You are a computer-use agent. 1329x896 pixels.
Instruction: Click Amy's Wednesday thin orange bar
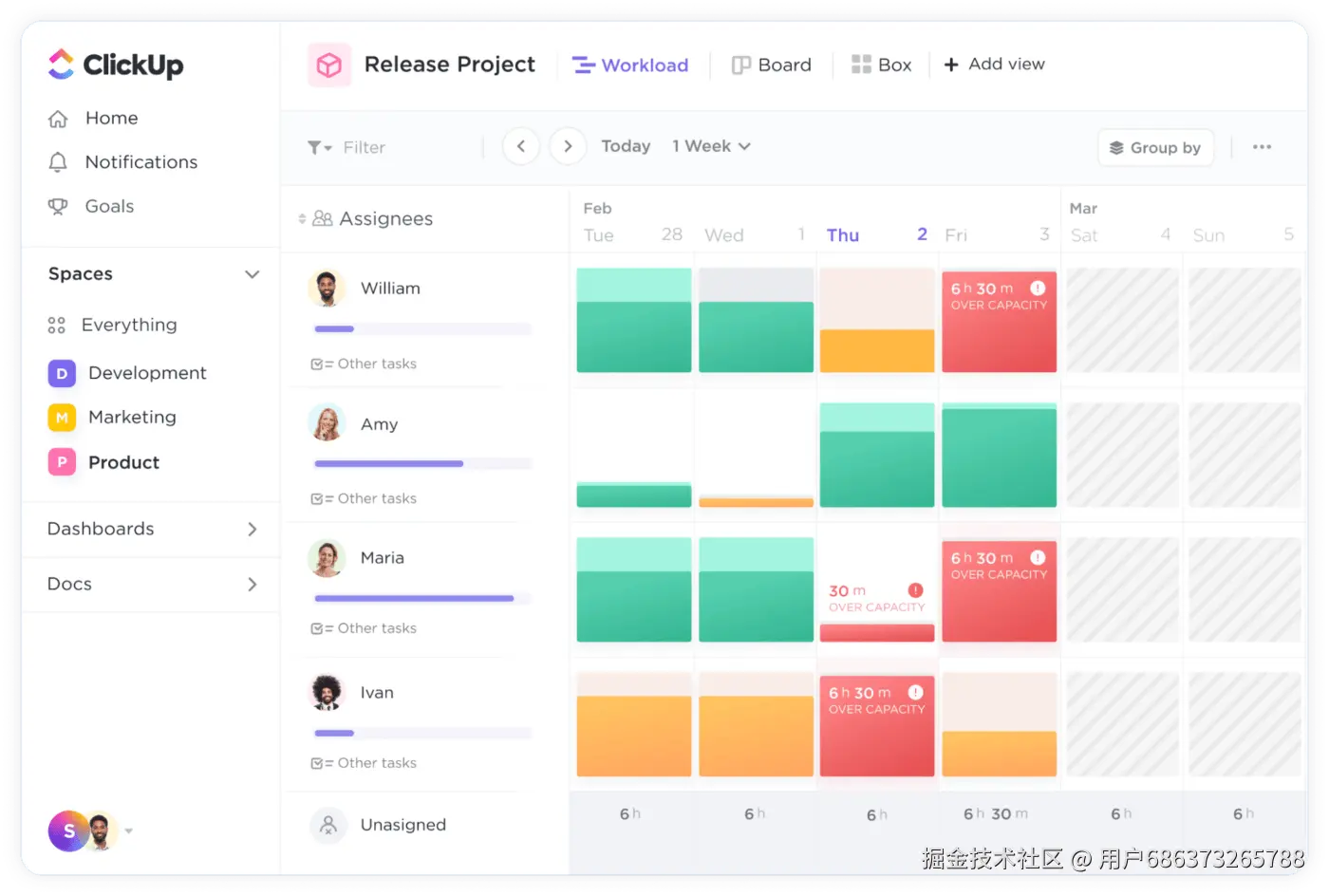[757, 502]
